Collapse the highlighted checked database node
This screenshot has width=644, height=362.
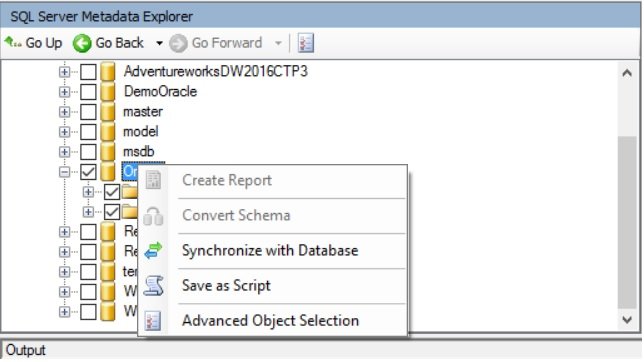coord(64,172)
